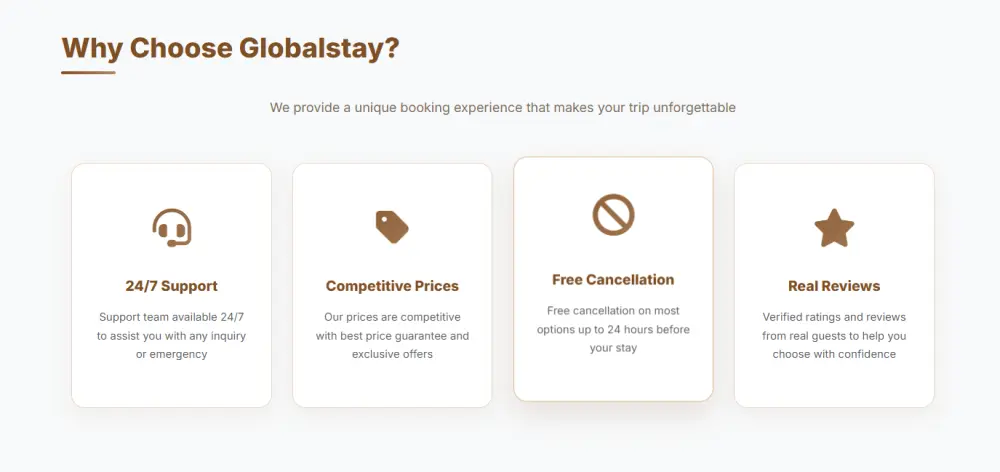
Task: Click the star reviews icon
Action: point(834,228)
